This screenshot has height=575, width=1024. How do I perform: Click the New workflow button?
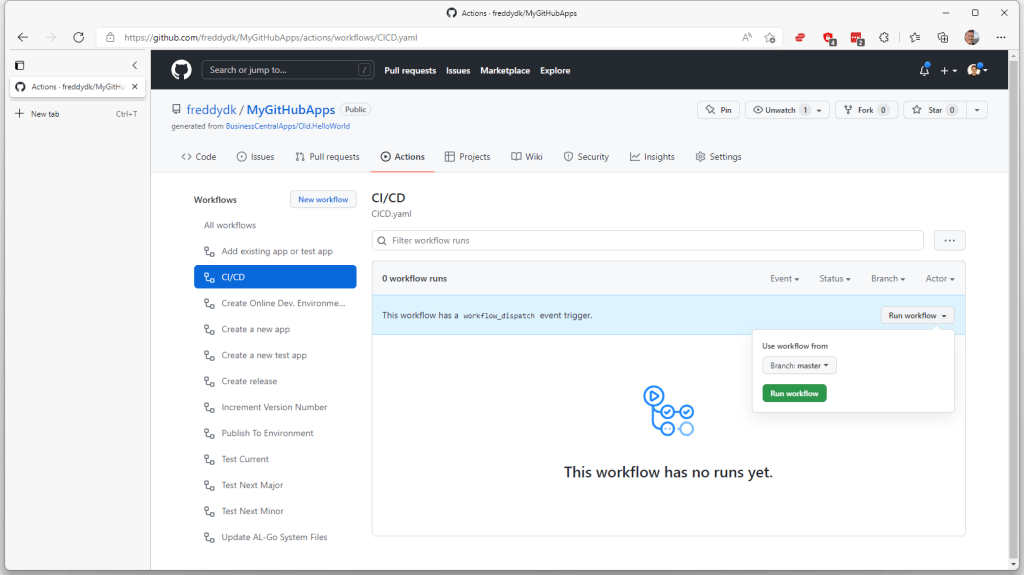[x=323, y=200]
